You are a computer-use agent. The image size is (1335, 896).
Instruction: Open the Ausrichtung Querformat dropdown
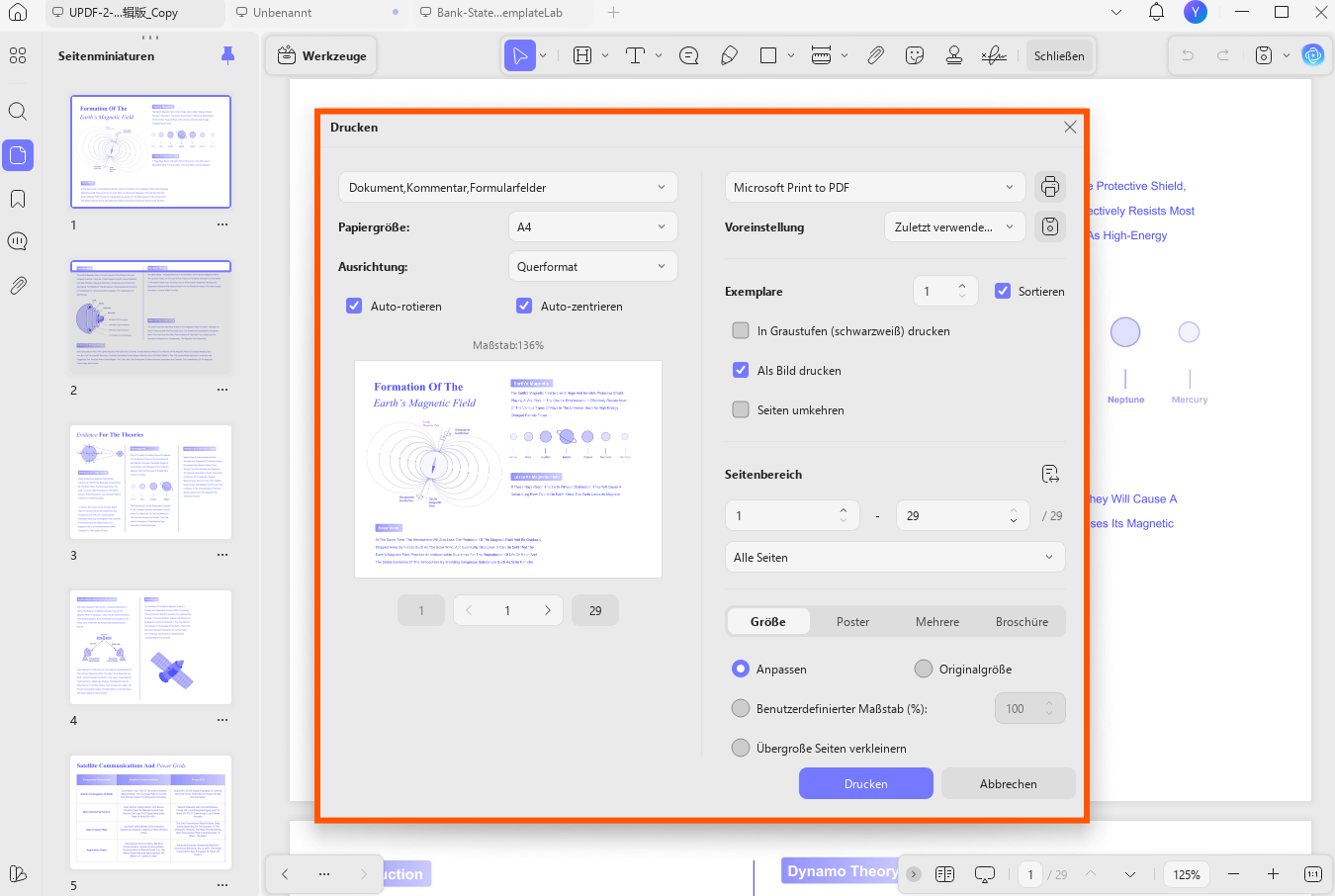(x=593, y=266)
